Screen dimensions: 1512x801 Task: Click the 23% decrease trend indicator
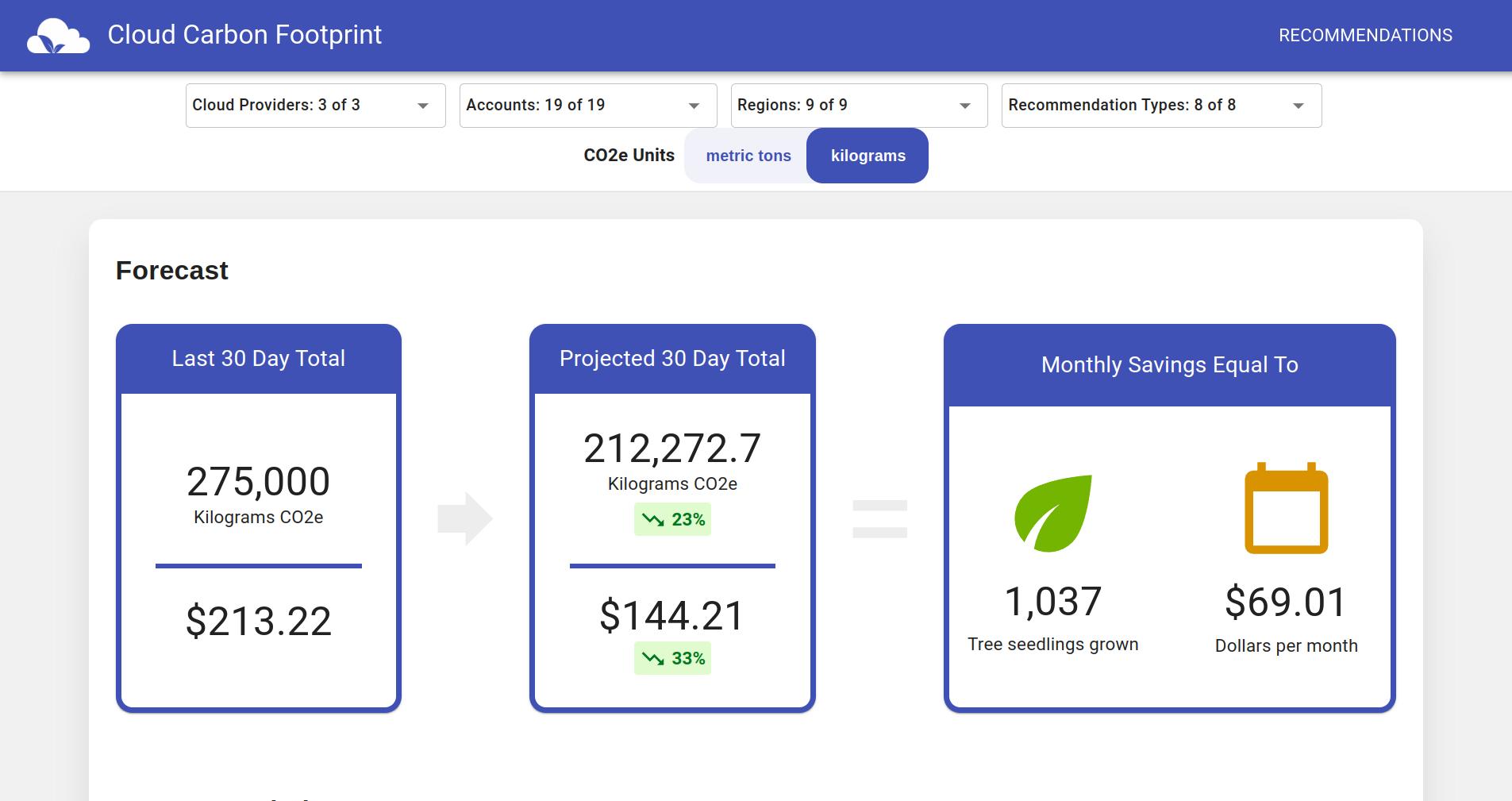672,519
